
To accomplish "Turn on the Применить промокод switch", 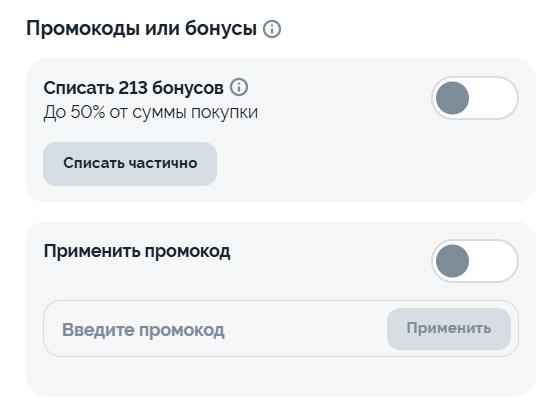I will click(475, 261).
